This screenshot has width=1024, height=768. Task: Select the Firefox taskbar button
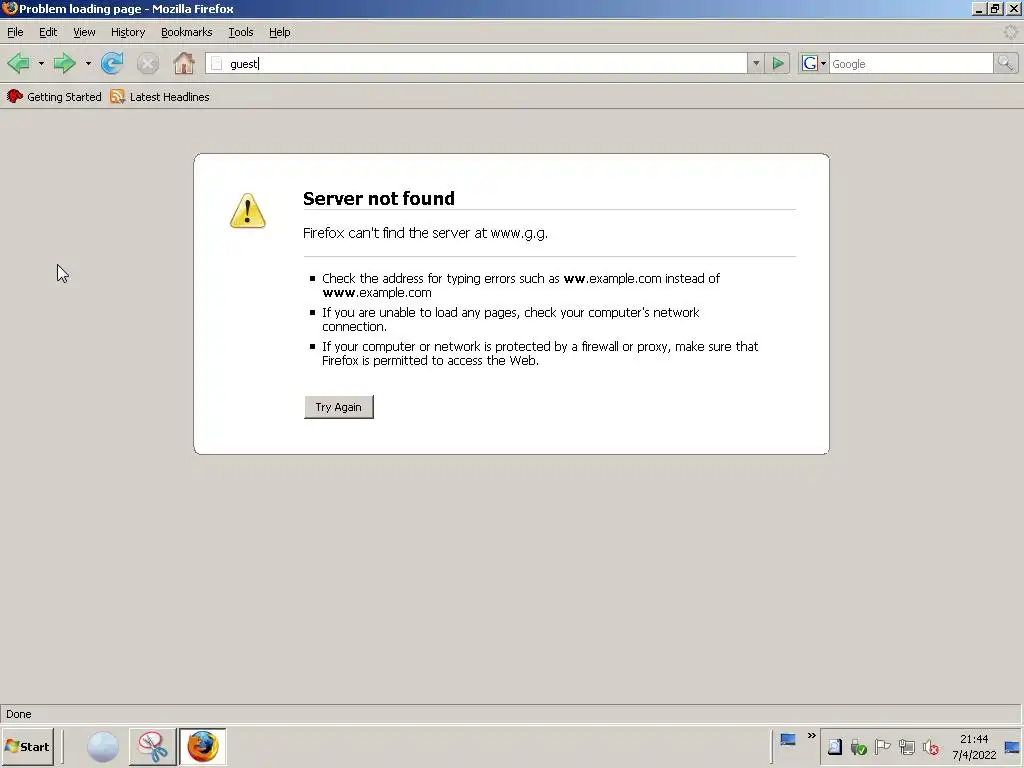(202, 746)
